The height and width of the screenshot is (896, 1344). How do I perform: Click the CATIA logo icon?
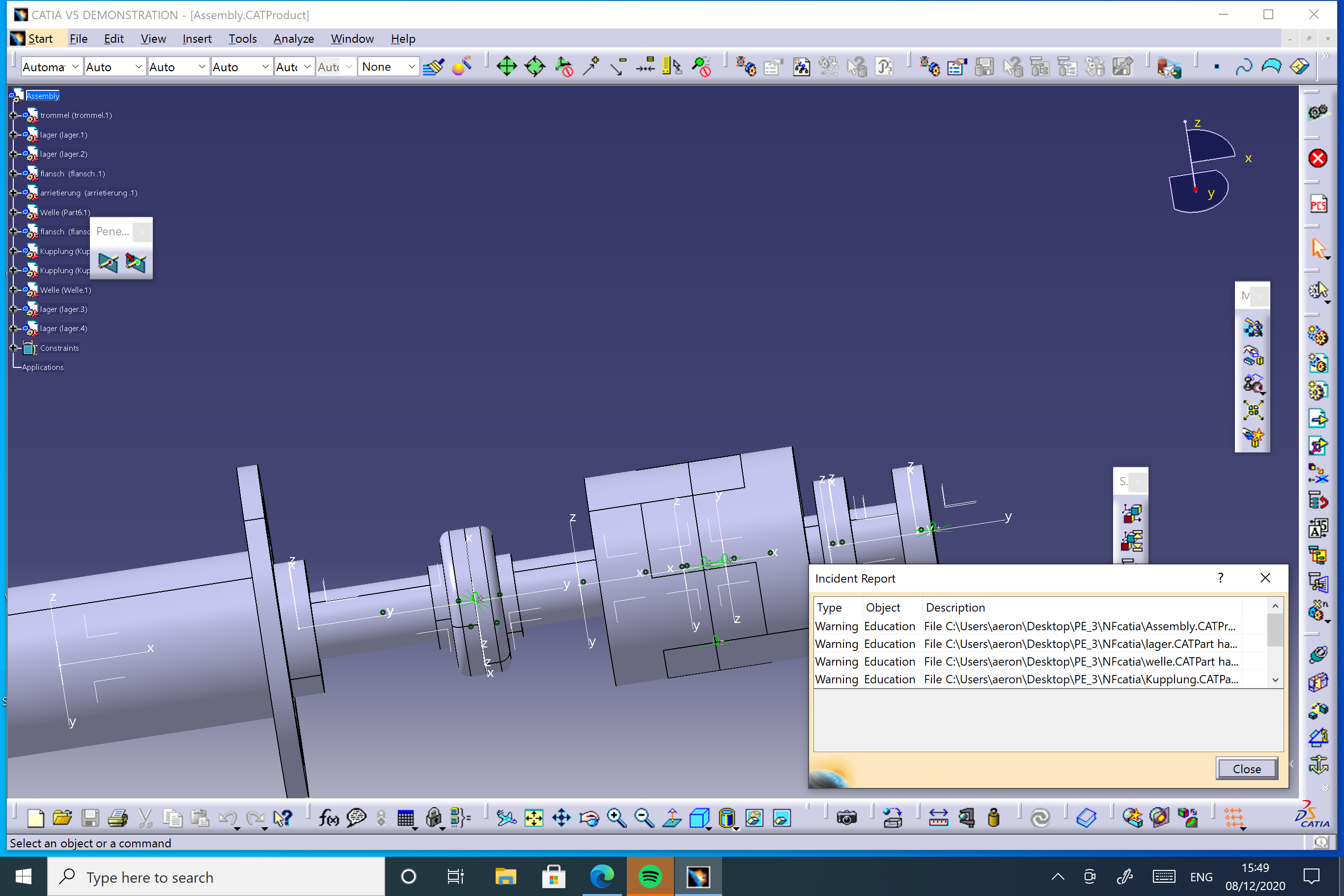pos(1312,815)
